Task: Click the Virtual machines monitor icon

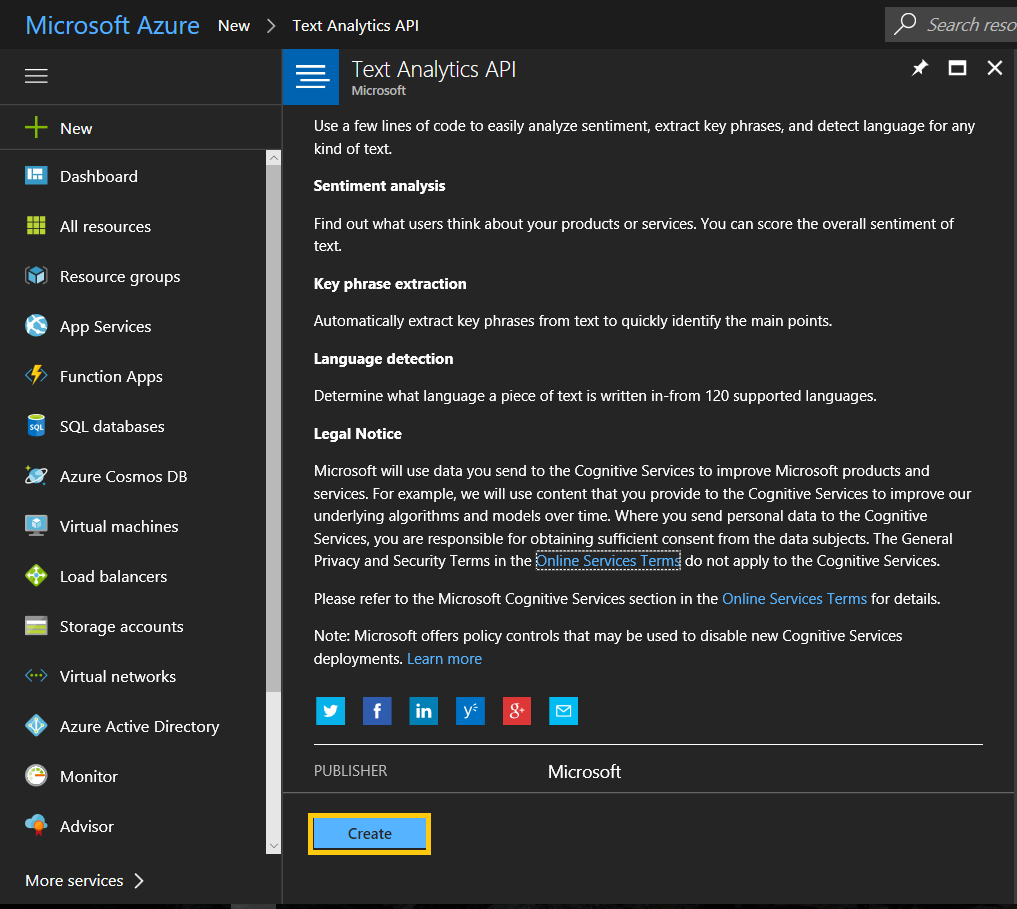Action: pos(36,526)
